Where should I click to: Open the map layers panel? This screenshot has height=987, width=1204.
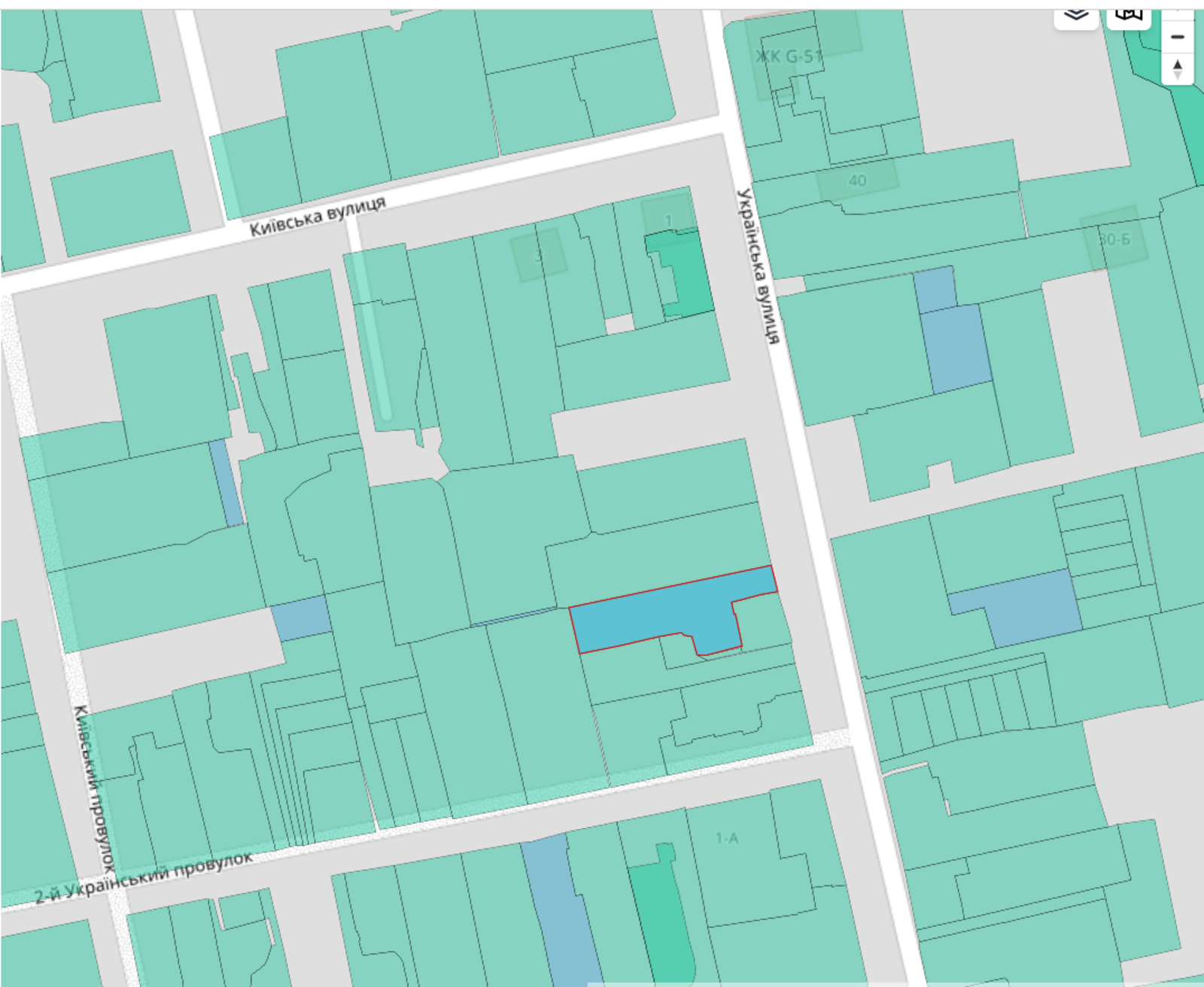click(1076, 16)
